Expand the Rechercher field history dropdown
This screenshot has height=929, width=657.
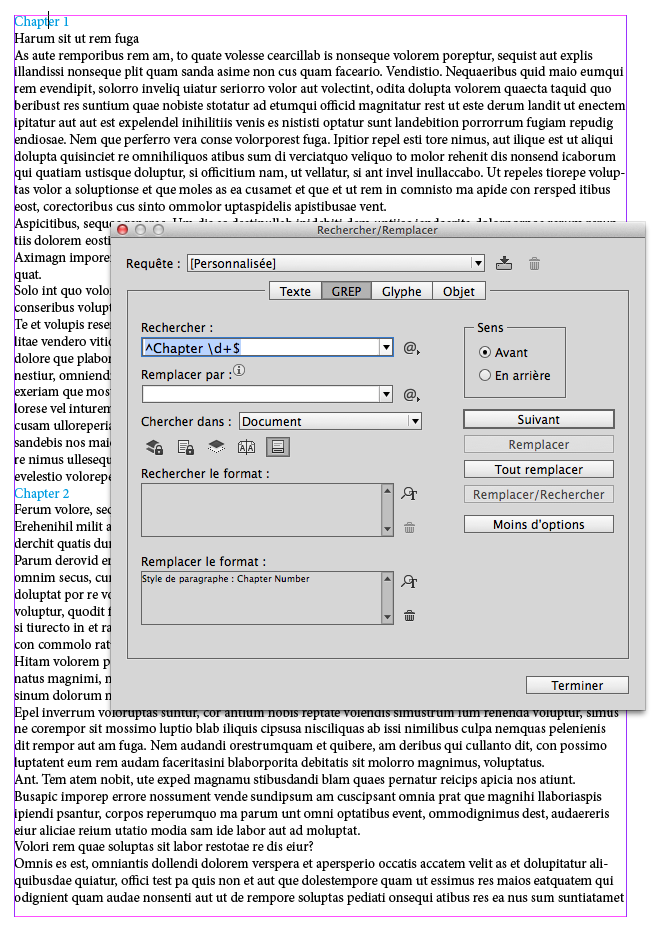pos(386,347)
